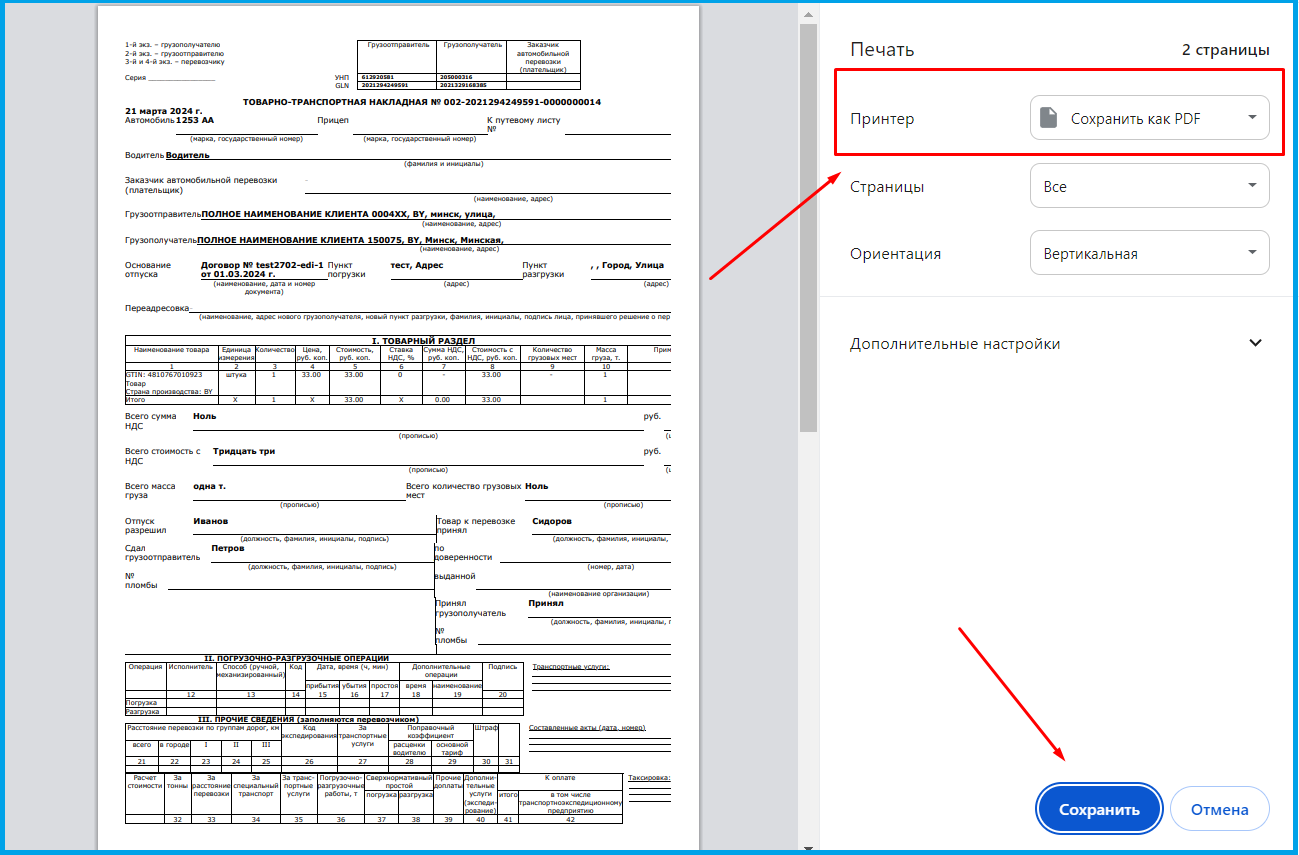Click 'одна т.' mass text in preview
The width and height of the screenshot is (1299, 855).
pos(209,486)
